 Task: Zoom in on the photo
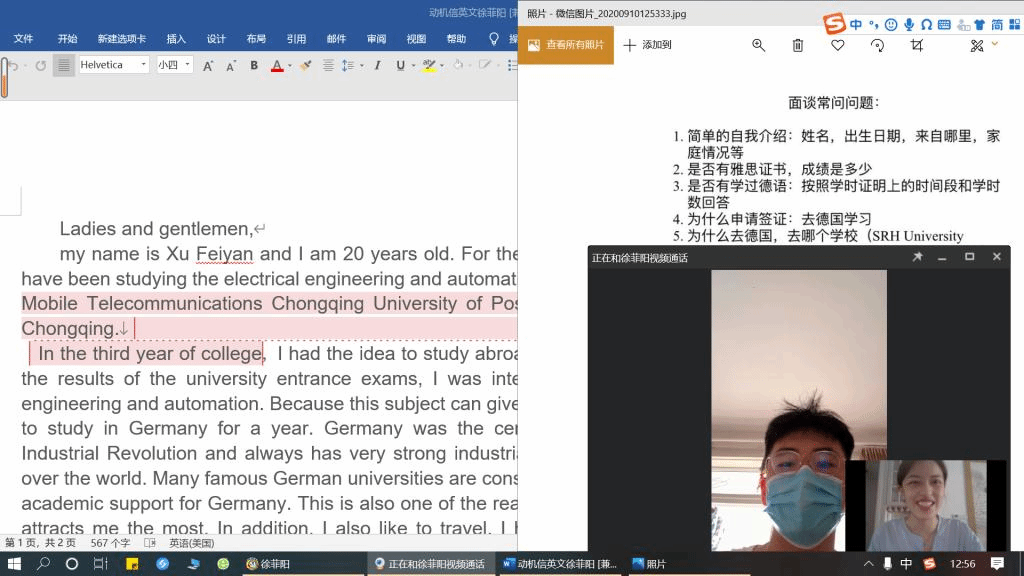(758, 45)
